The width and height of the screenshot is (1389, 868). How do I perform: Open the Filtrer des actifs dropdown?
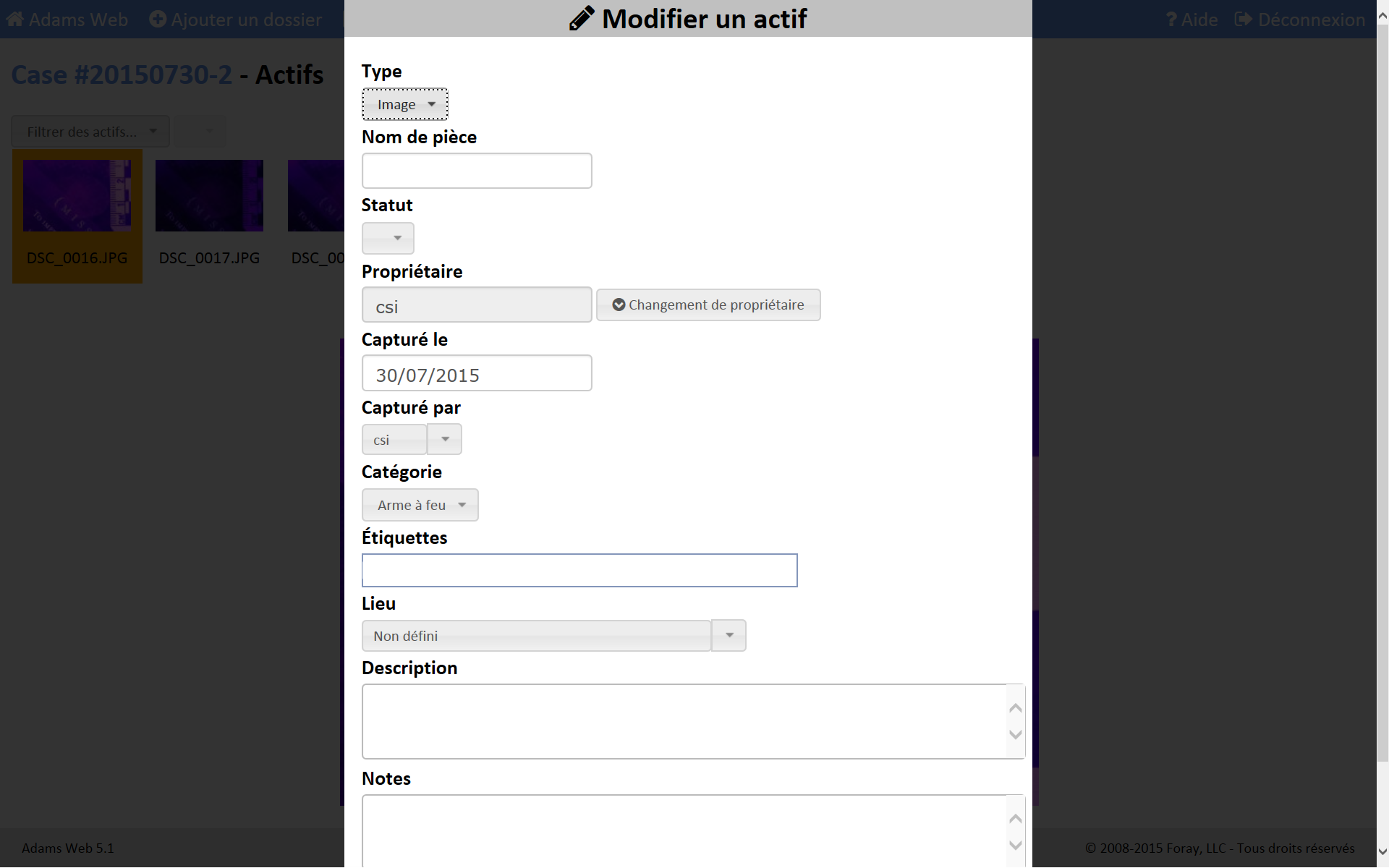click(90, 132)
